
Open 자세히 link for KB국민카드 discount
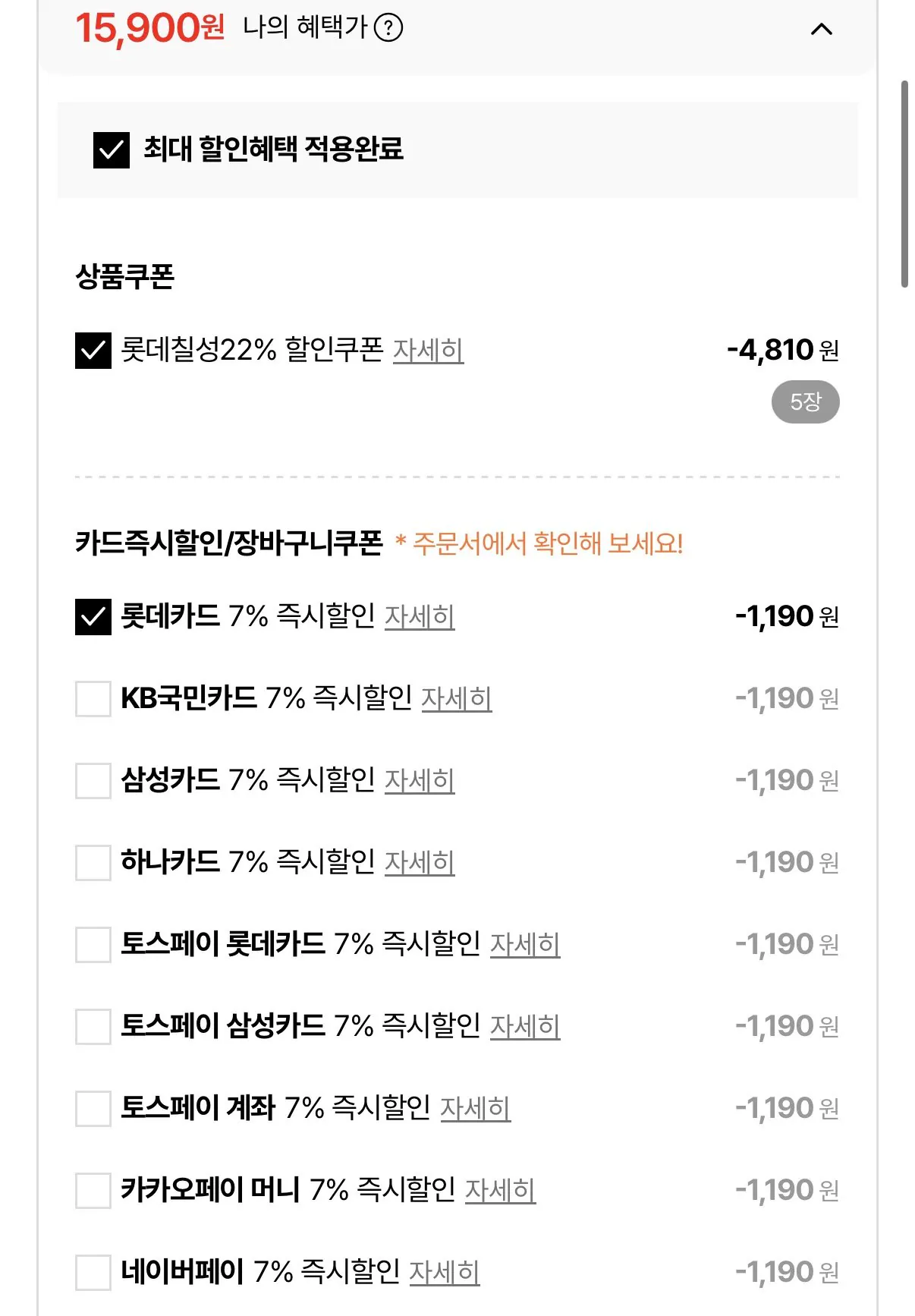456,699
